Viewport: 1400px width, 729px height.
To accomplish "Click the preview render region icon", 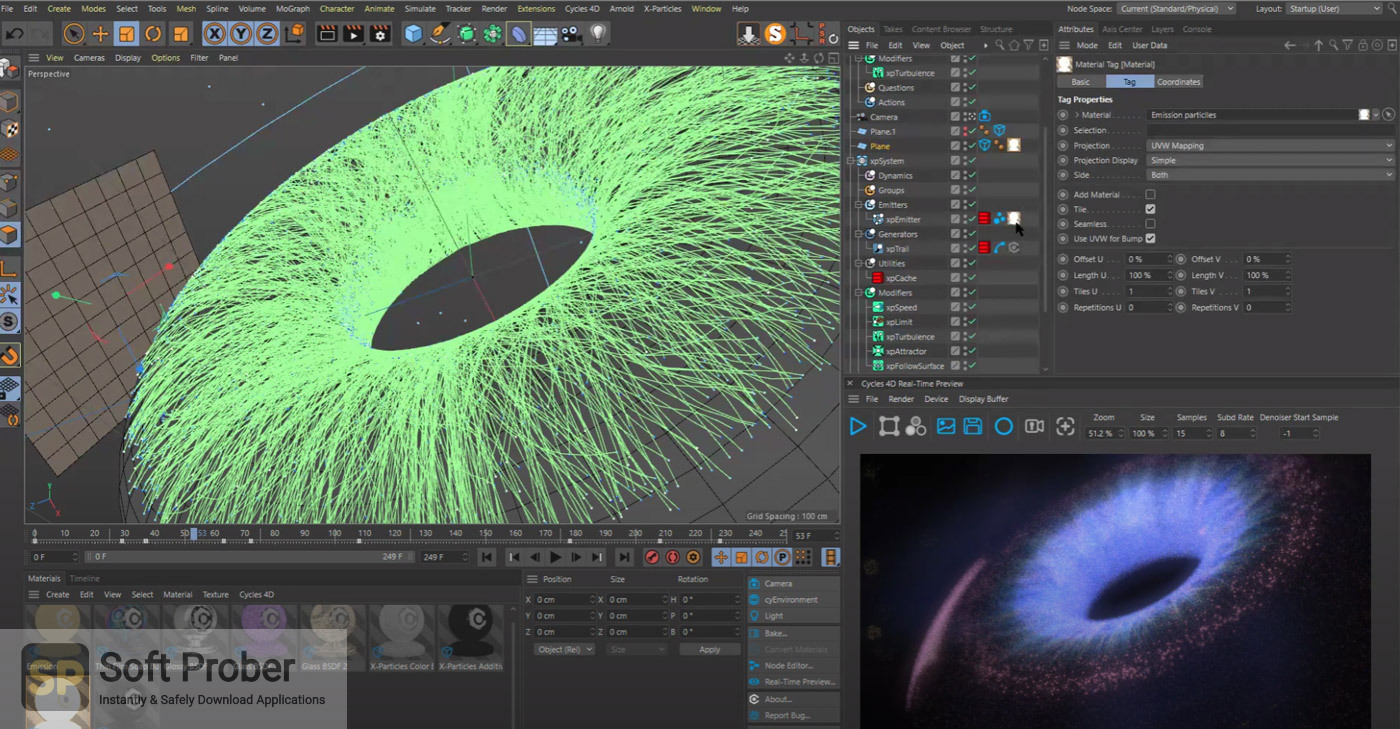I will [x=888, y=427].
